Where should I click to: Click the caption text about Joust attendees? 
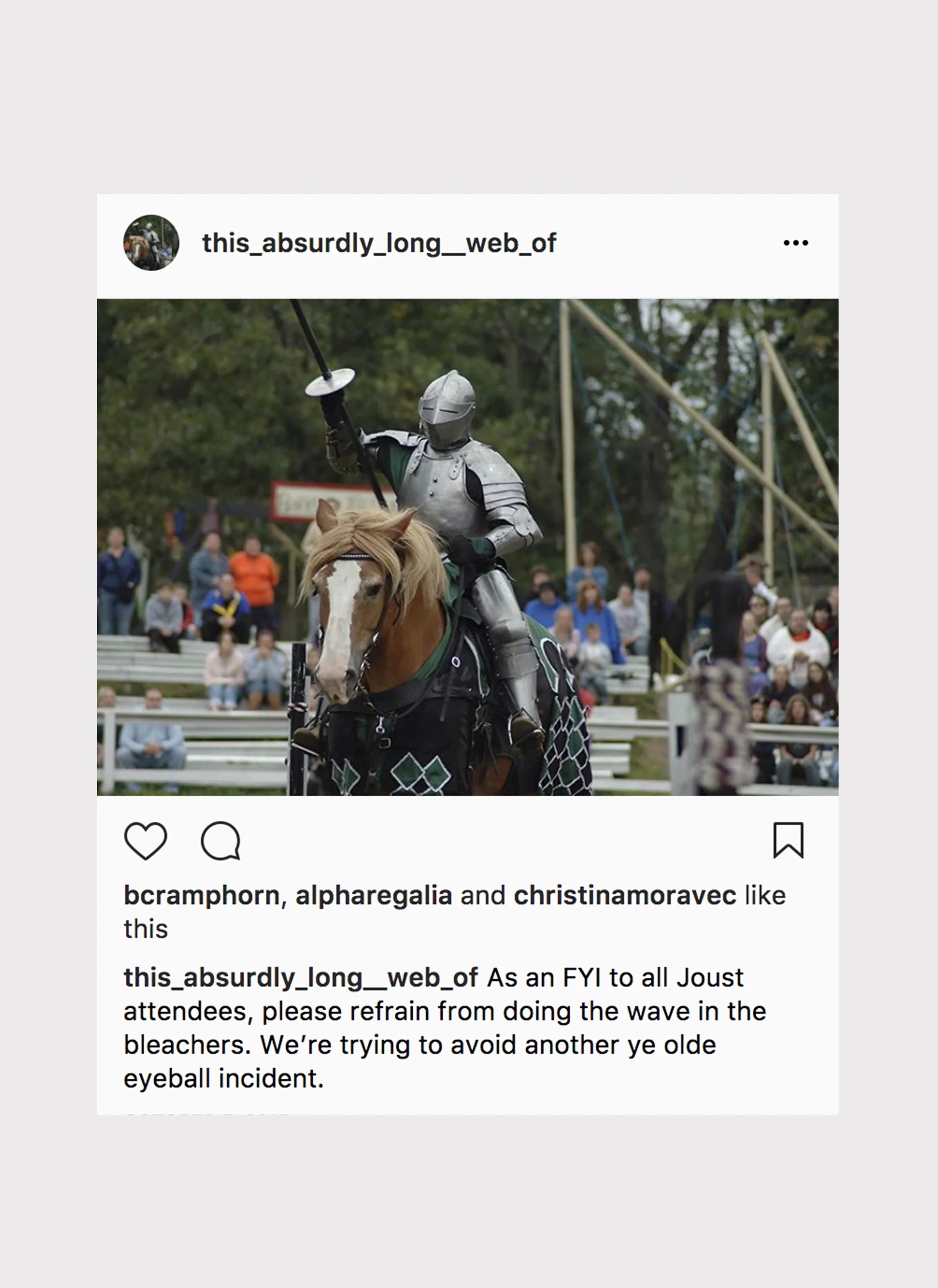(x=445, y=1028)
